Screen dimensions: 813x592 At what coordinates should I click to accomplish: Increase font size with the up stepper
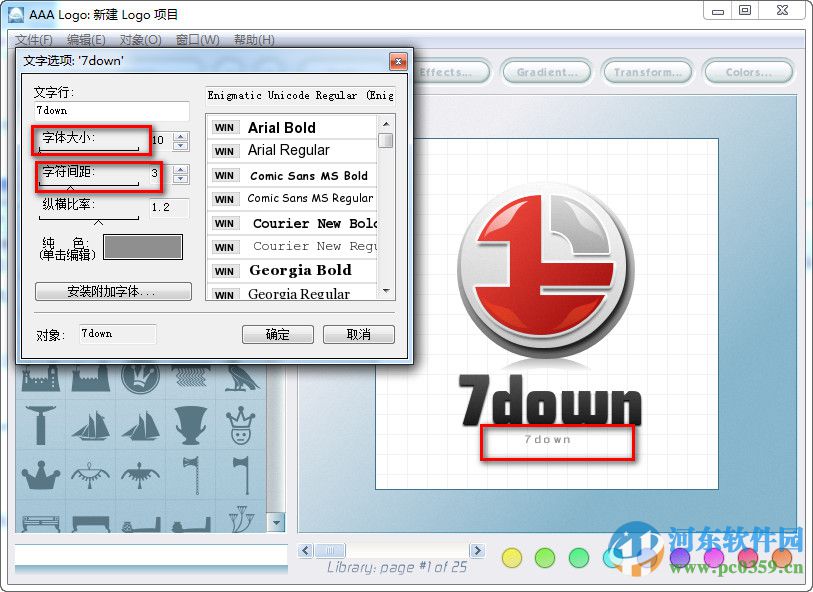coord(180,136)
